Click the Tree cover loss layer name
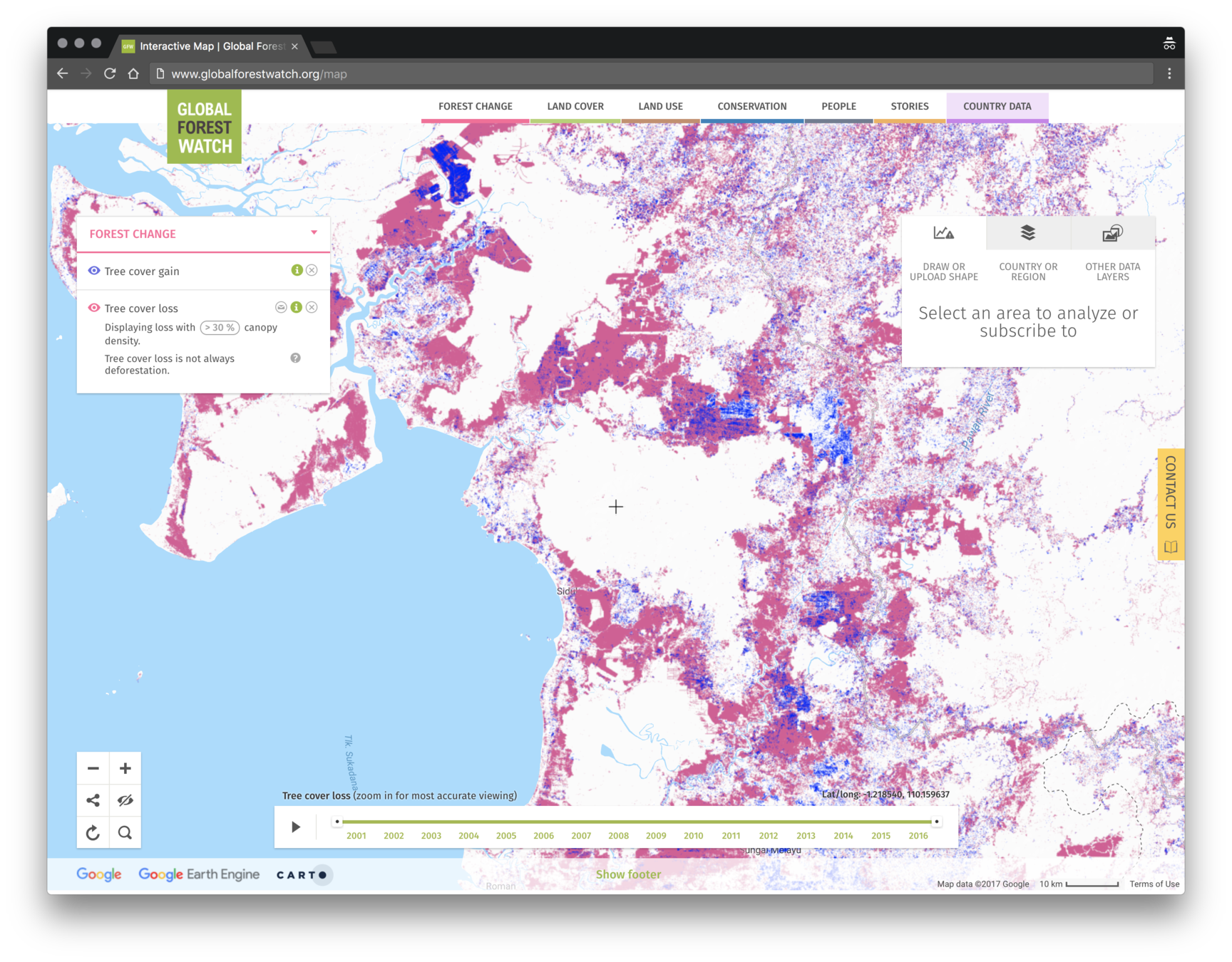Viewport: 1232px width, 962px height. (x=141, y=309)
